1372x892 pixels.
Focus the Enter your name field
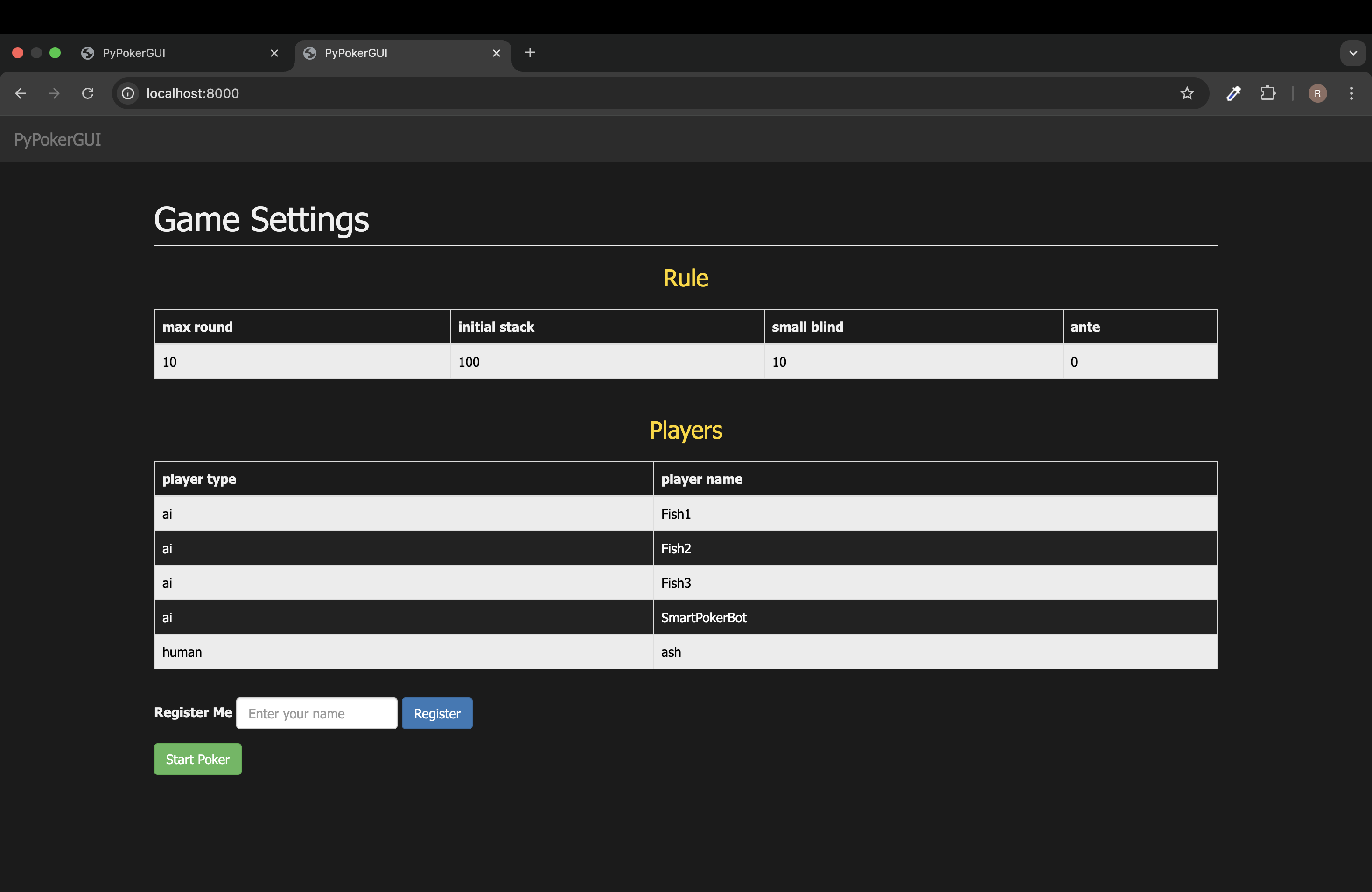click(316, 713)
